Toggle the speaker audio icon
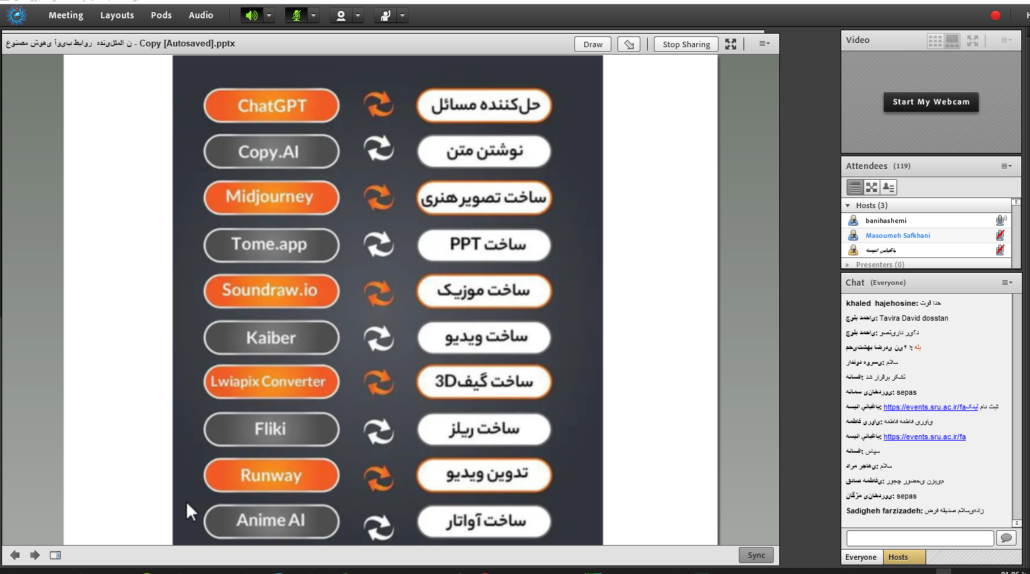Screen dimensions: 1030x574 click(252, 15)
